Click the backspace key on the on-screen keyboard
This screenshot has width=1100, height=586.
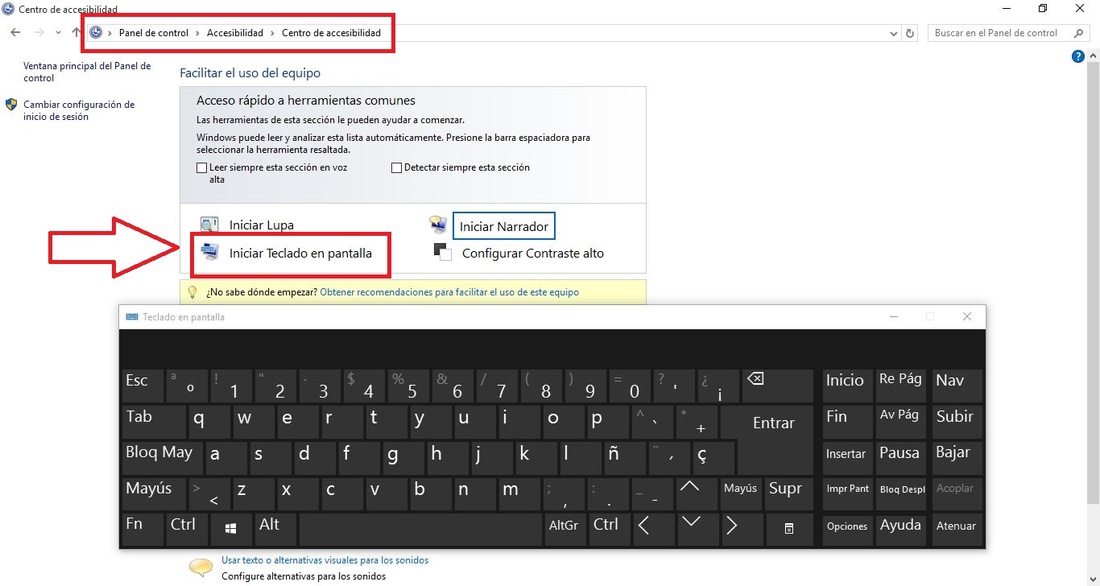point(776,385)
